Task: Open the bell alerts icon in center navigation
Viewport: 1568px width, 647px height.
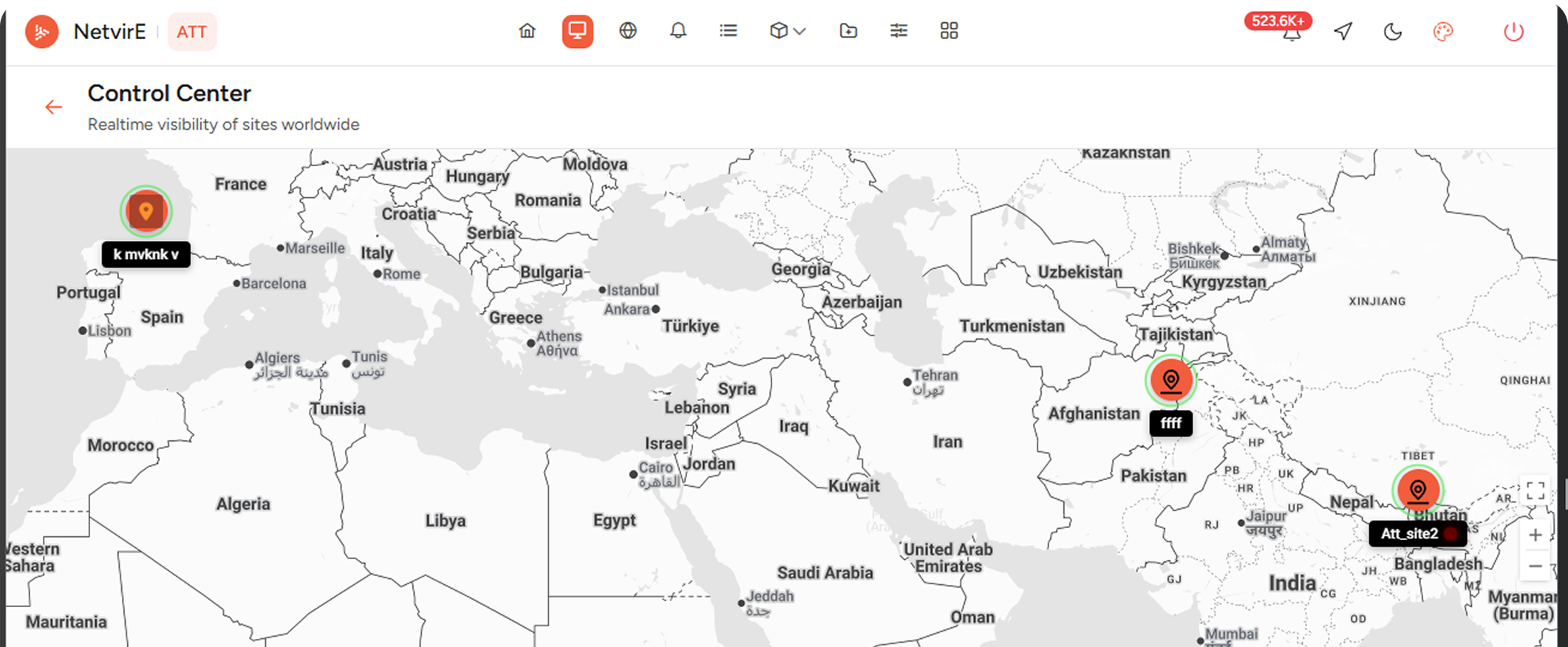Action: 678,31
